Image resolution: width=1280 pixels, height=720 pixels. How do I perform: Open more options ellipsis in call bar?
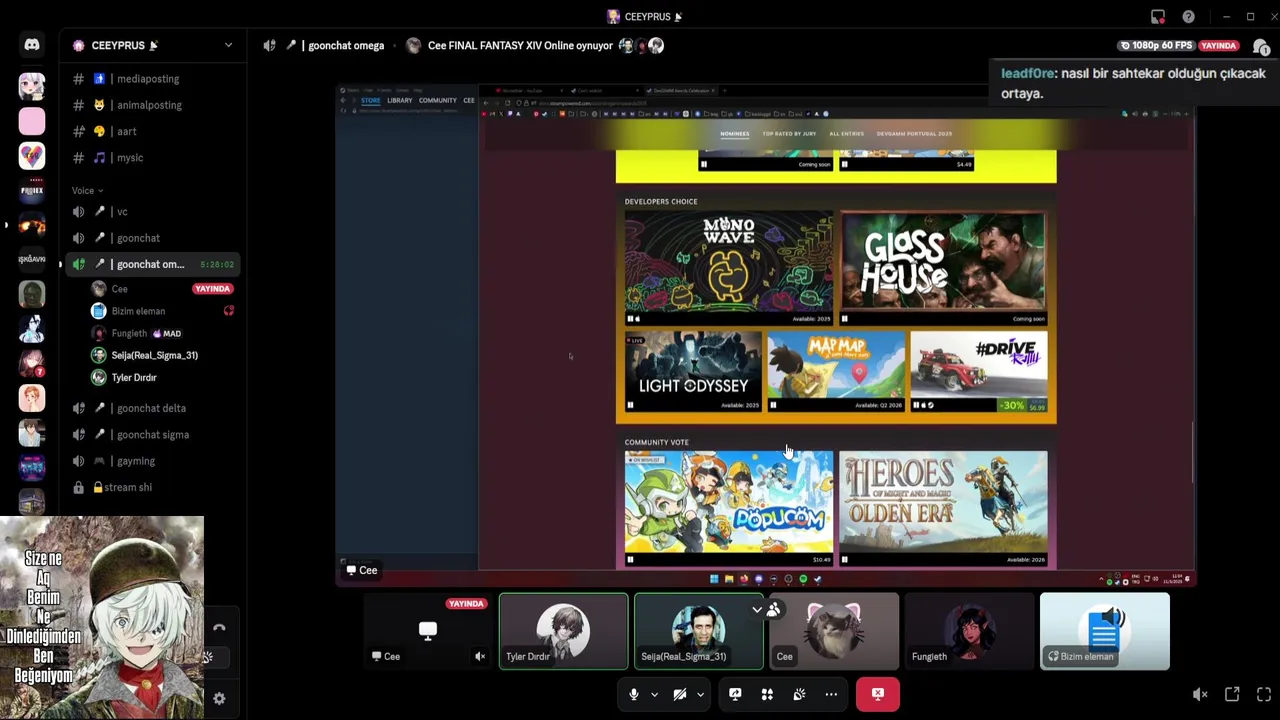(x=831, y=694)
